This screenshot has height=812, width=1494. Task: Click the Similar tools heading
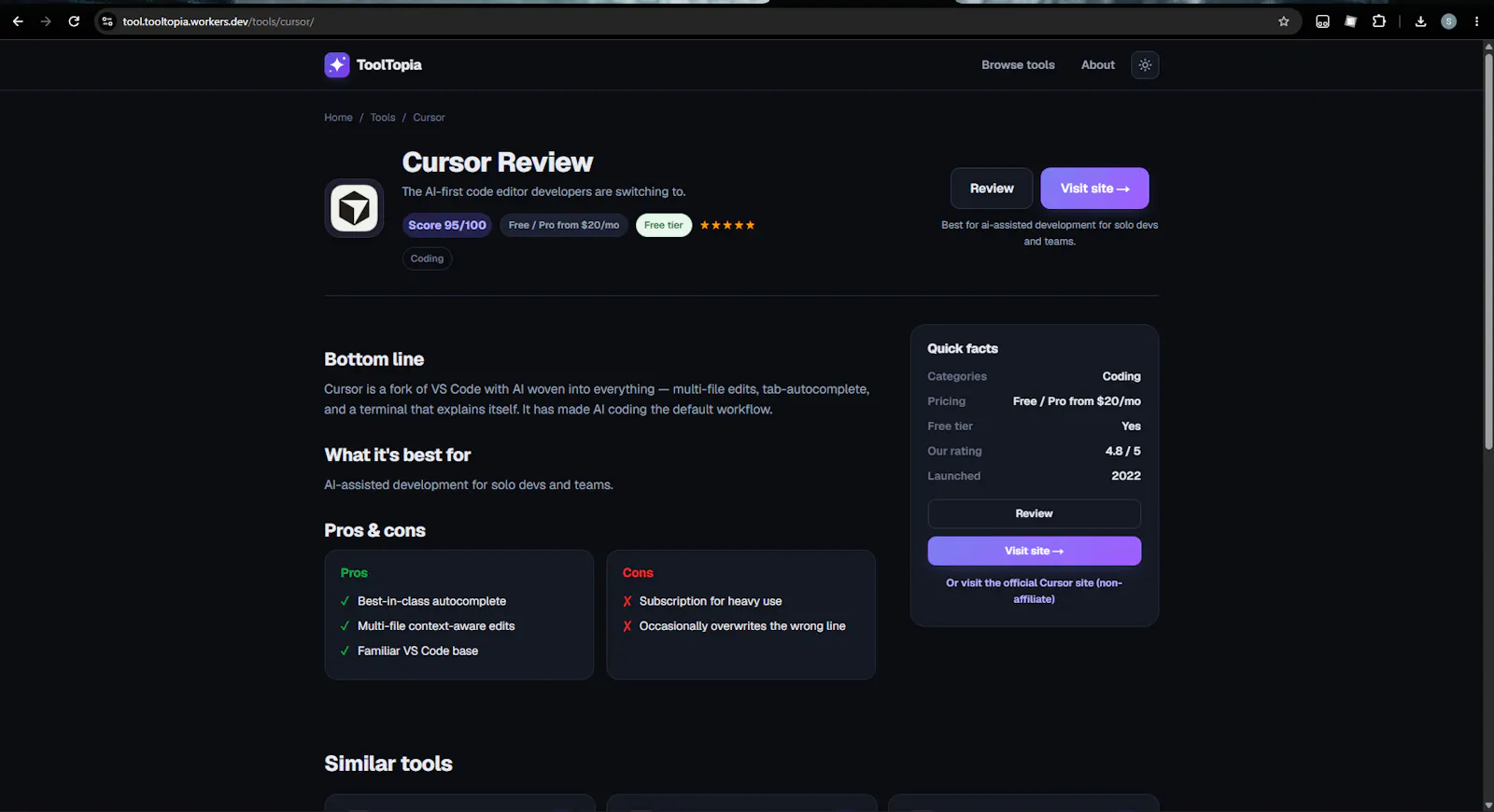tap(388, 763)
